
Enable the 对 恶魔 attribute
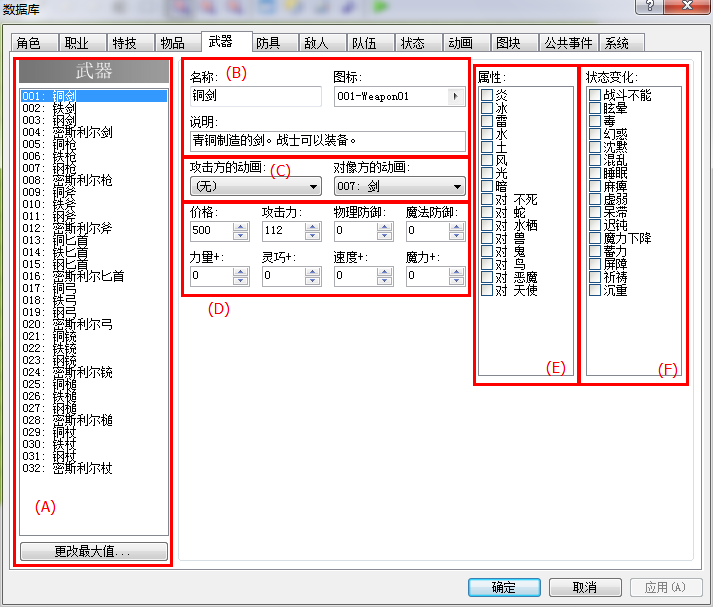[487, 277]
